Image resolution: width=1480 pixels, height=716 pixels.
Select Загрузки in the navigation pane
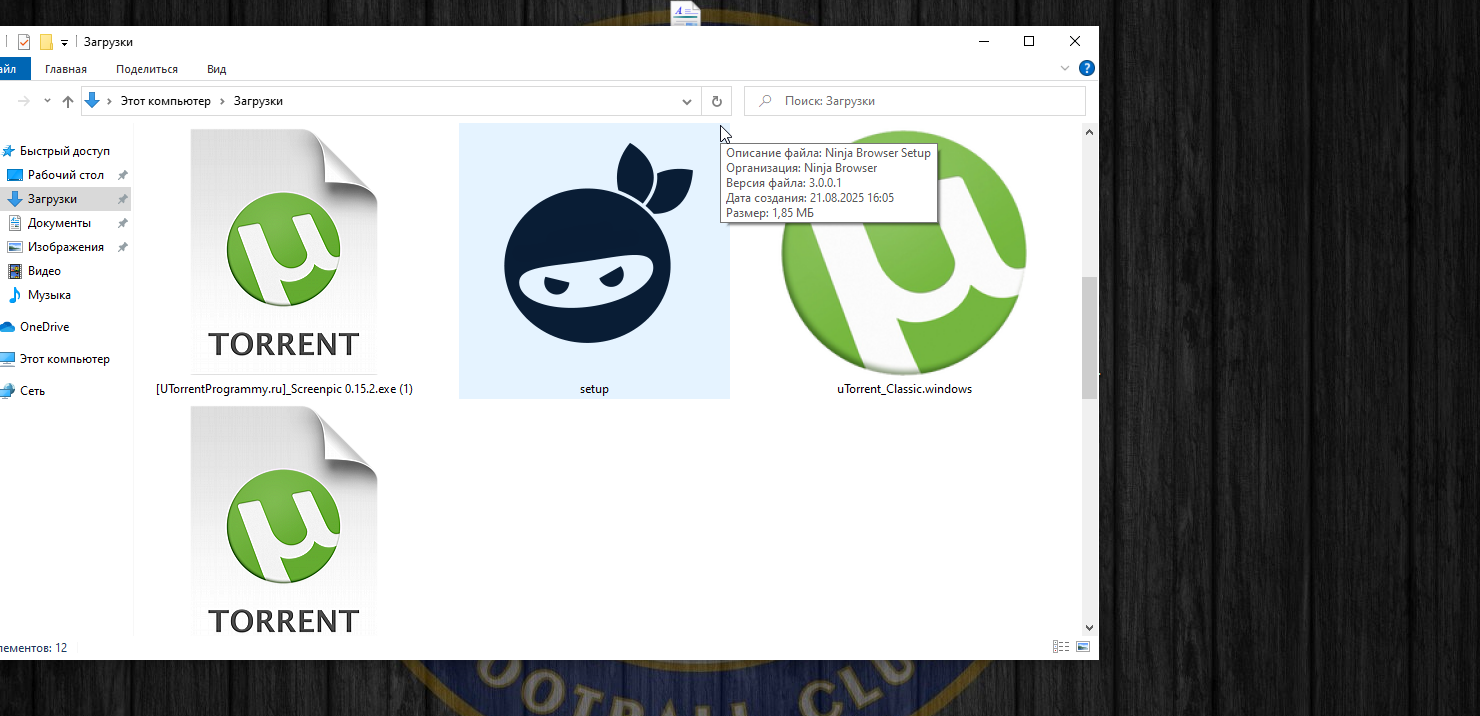click(x=65, y=199)
